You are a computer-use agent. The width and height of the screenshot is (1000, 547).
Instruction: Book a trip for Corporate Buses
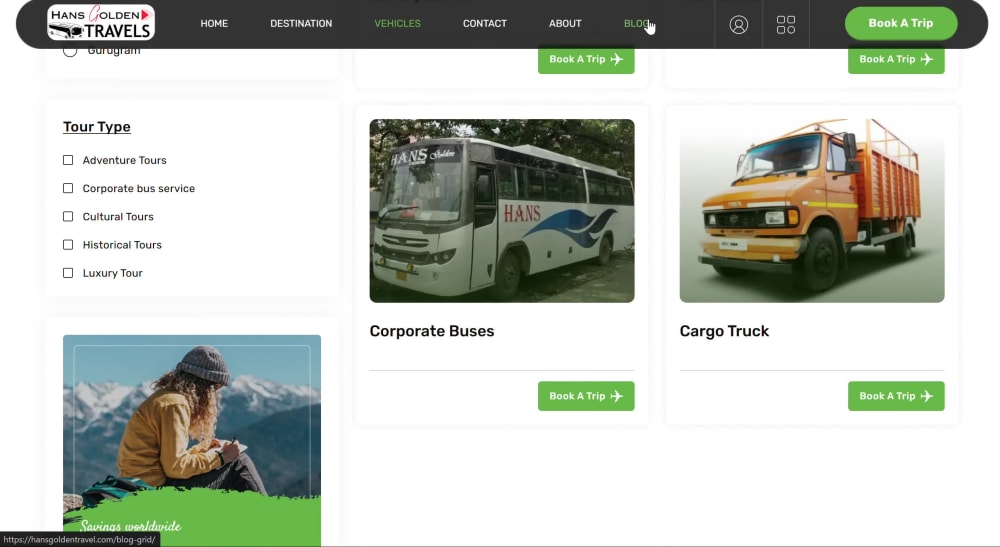(586, 396)
